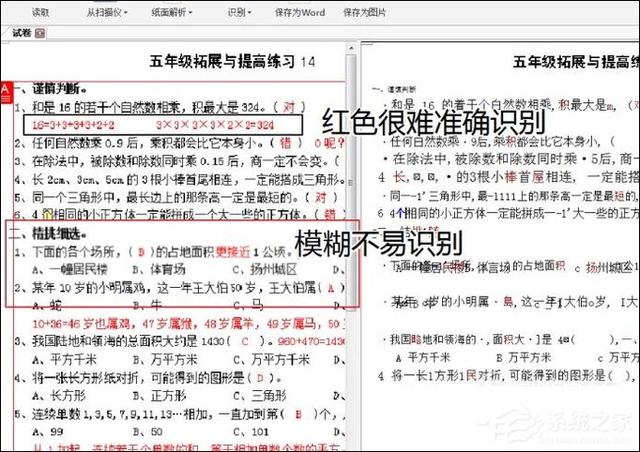The image size is (640, 452).
Task: Click the line 和是 16 的若干个自然数相乘 in left pane
Action: tap(160, 107)
